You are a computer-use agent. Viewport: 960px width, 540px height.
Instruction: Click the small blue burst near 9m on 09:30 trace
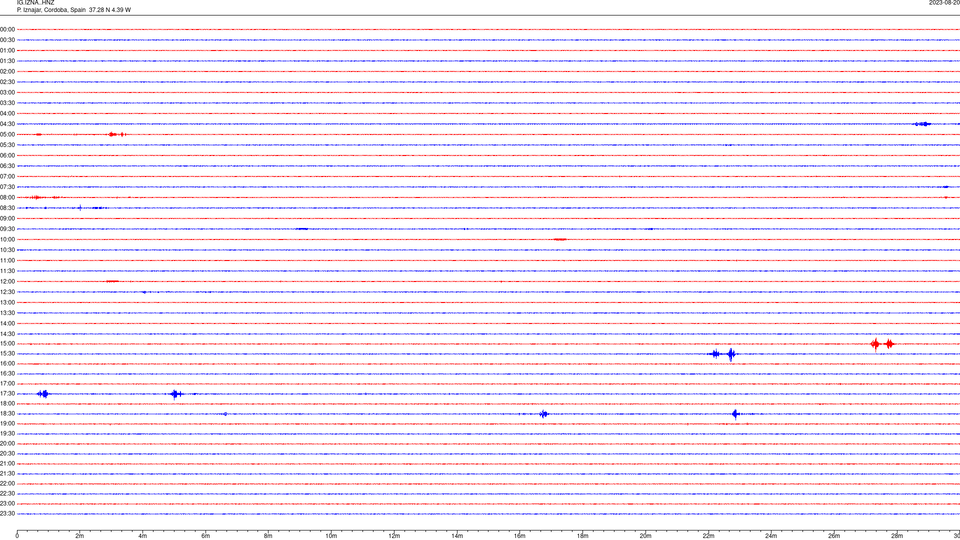(302, 229)
